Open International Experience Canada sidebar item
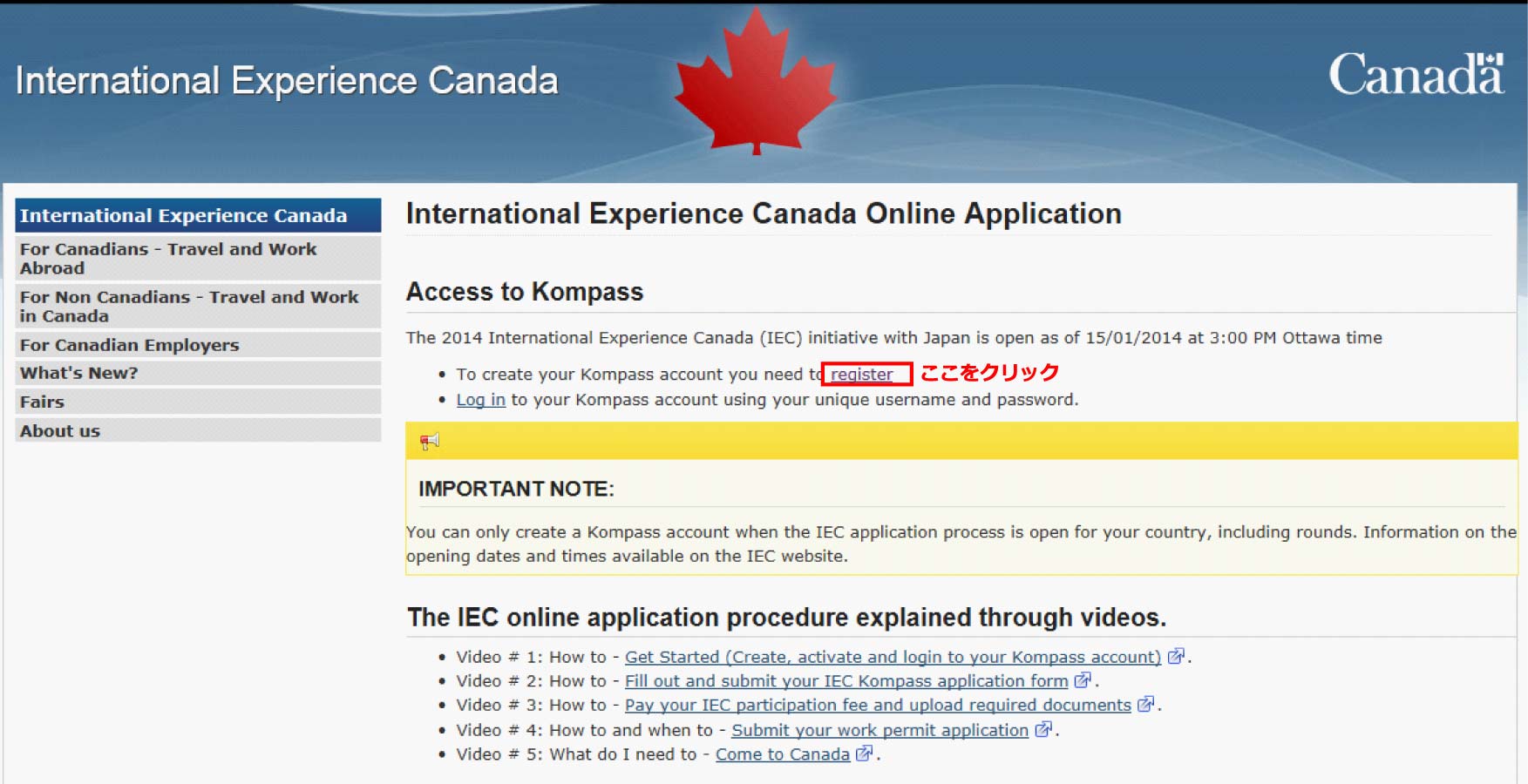 point(198,215)
